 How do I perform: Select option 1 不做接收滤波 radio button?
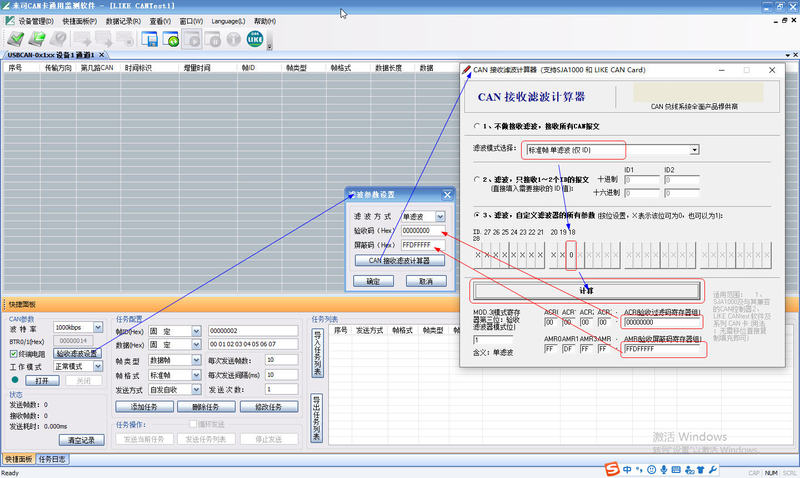477,127
